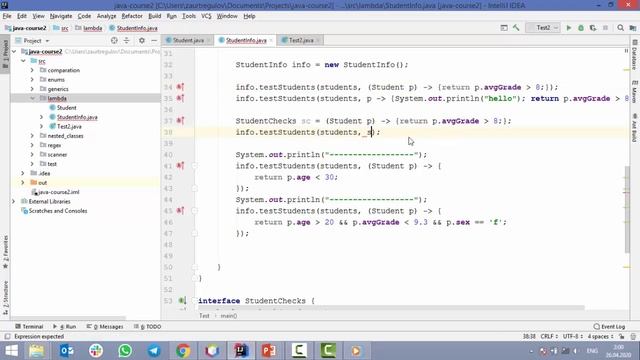Expand the generics folder
The image size is (640, 360).
32,89
